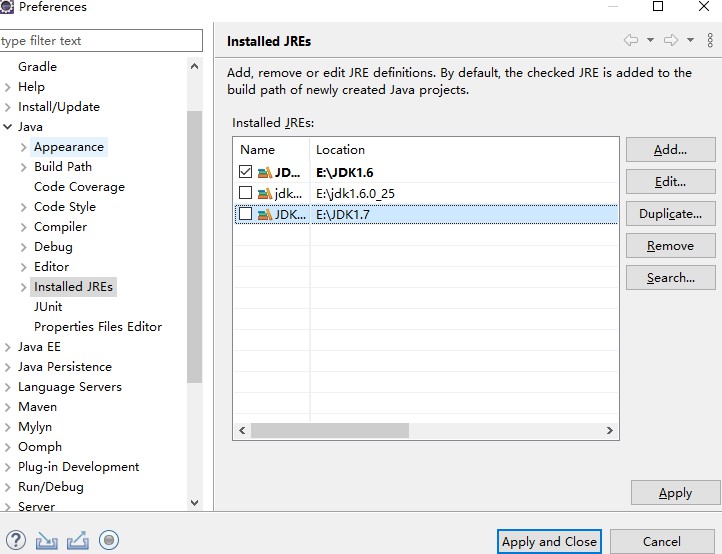Viewport: 722px width, 554px height.
Task: Expand the Appearance node arrow
Action: pyautogui.click(x=23, y=147)
